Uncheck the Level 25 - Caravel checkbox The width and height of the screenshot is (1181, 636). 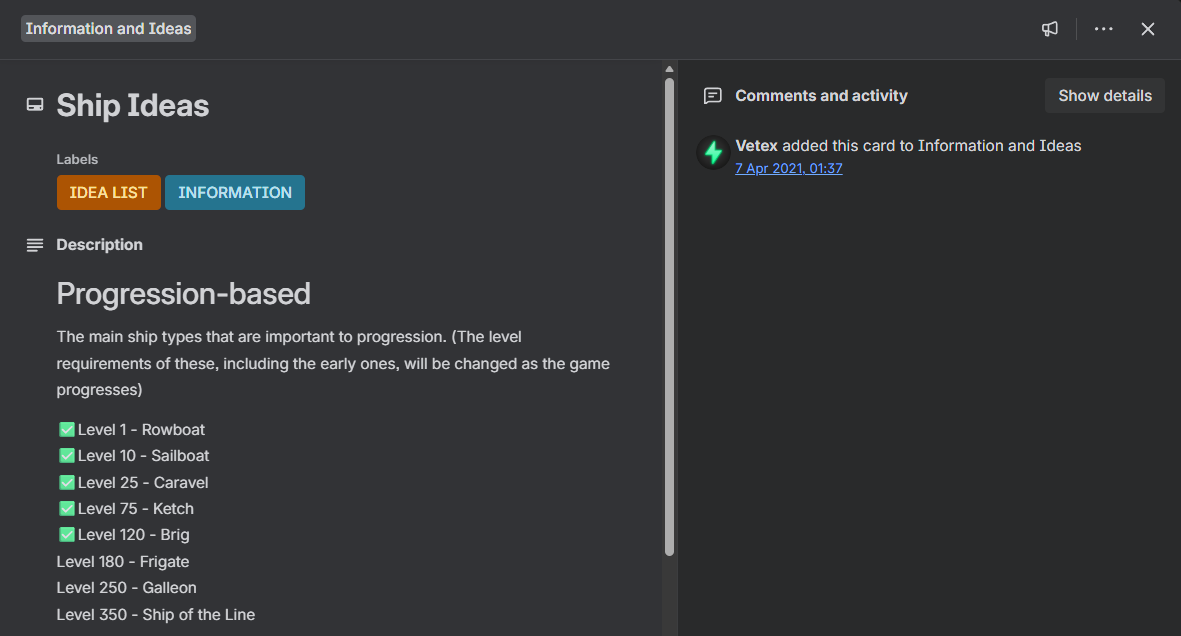tap(67, 483)
